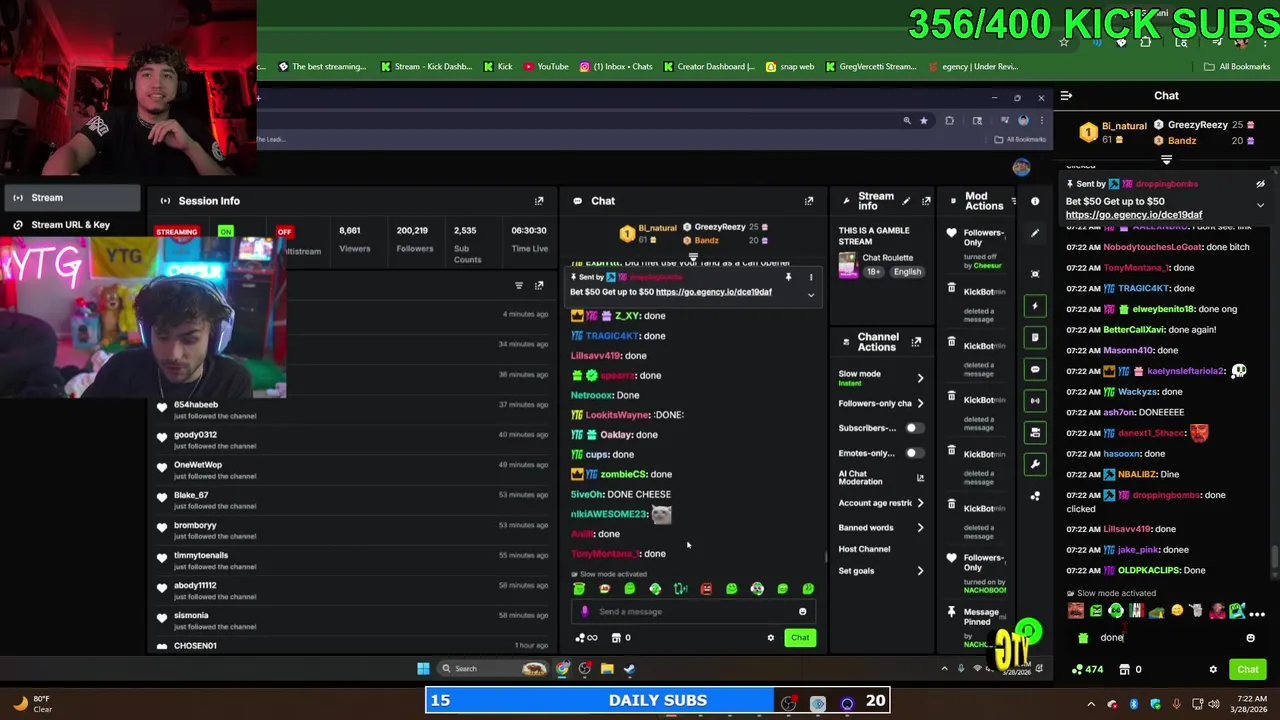Collapse the side chat panel arrow icon

[x=1066, y=96]
